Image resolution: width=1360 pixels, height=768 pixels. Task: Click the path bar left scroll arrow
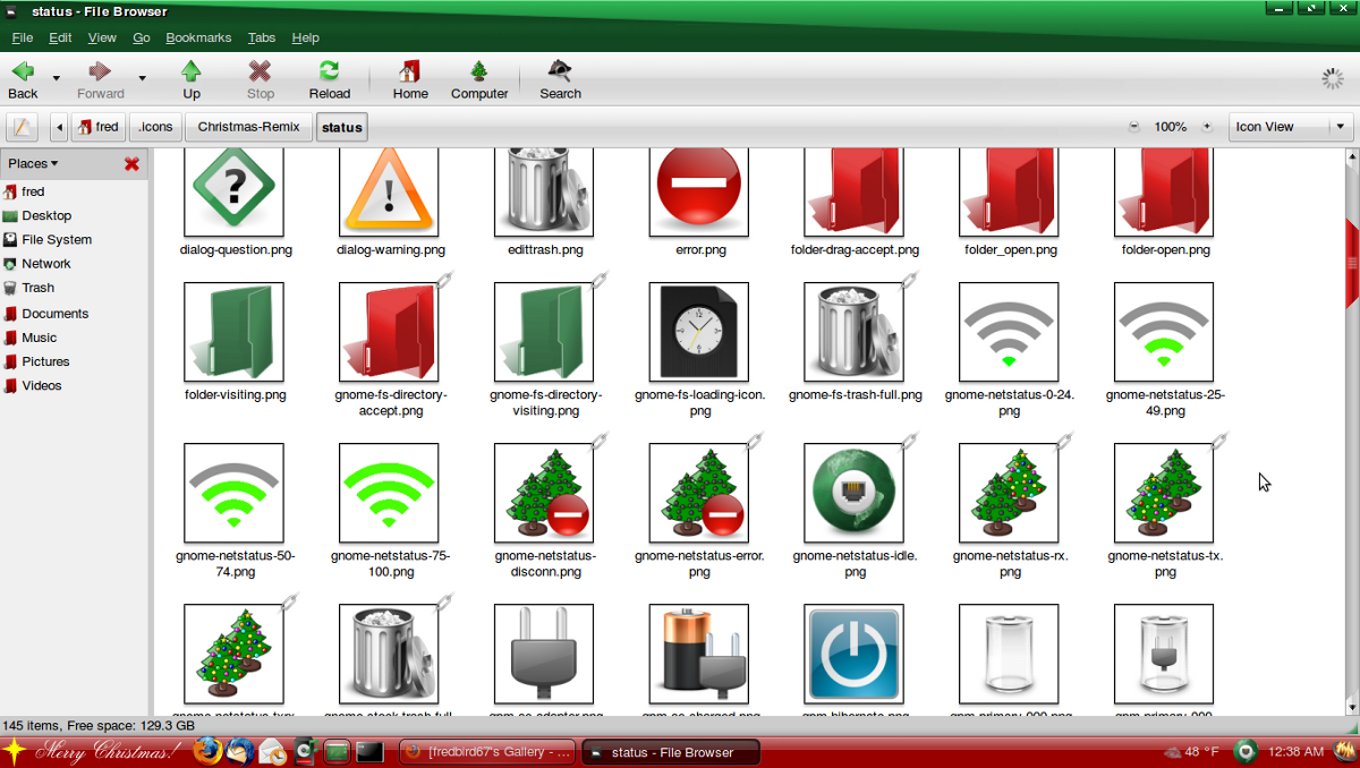59,127
